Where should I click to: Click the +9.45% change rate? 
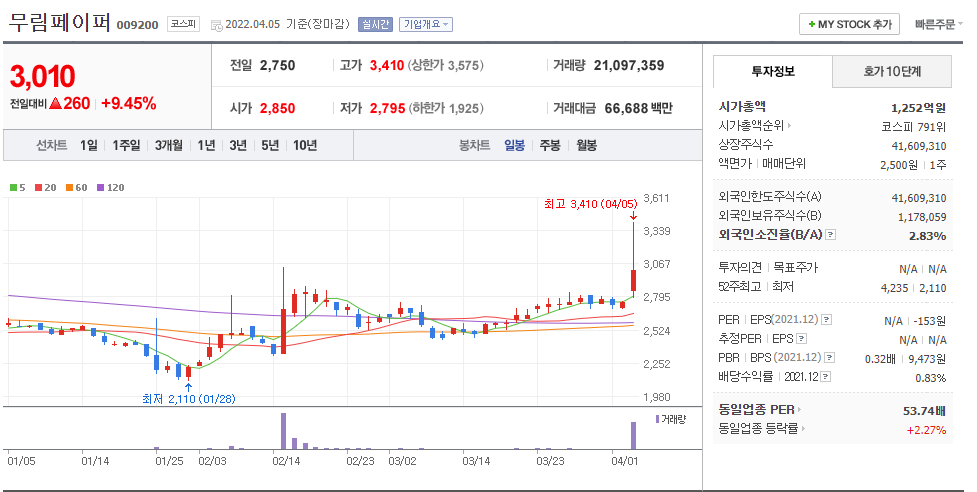tap(128, 103)
